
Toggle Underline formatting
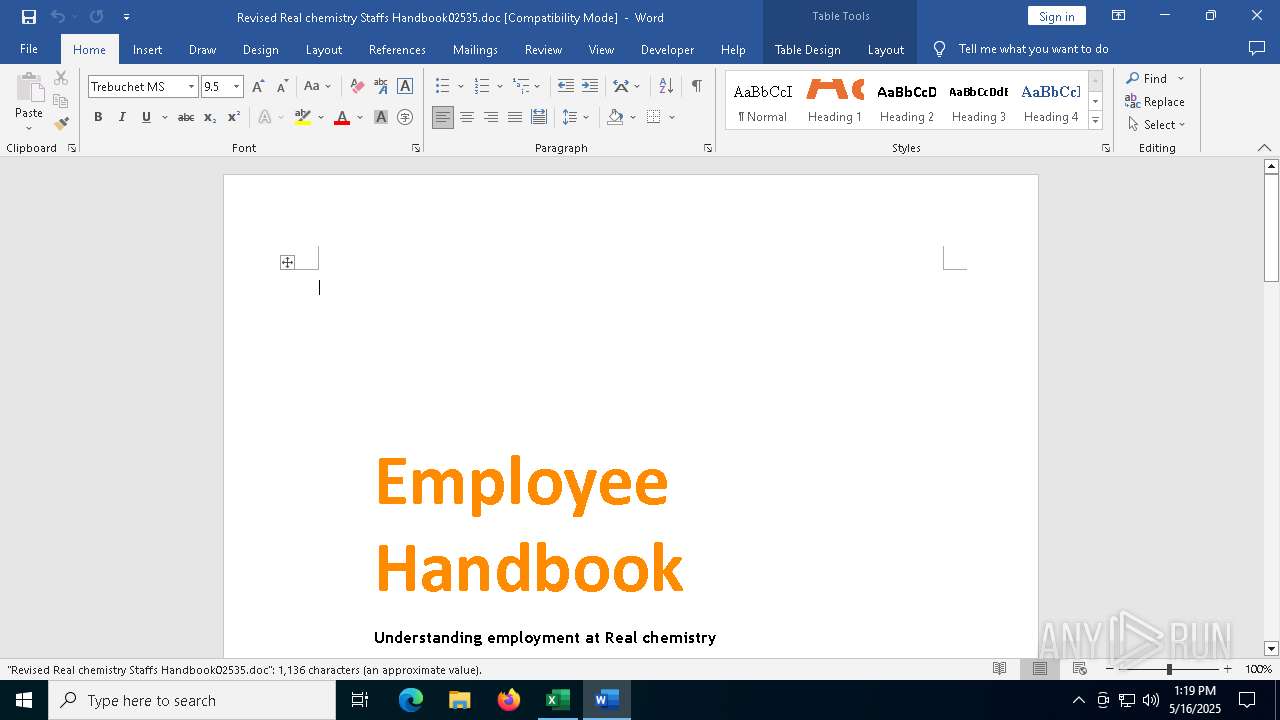pyautogui.click(x=146, y=117)
